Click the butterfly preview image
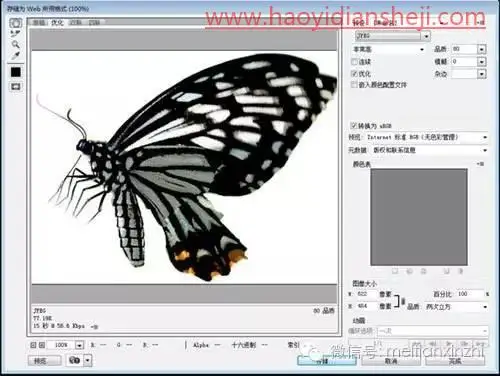Screen dimensions: 500x376 (184, 167)
